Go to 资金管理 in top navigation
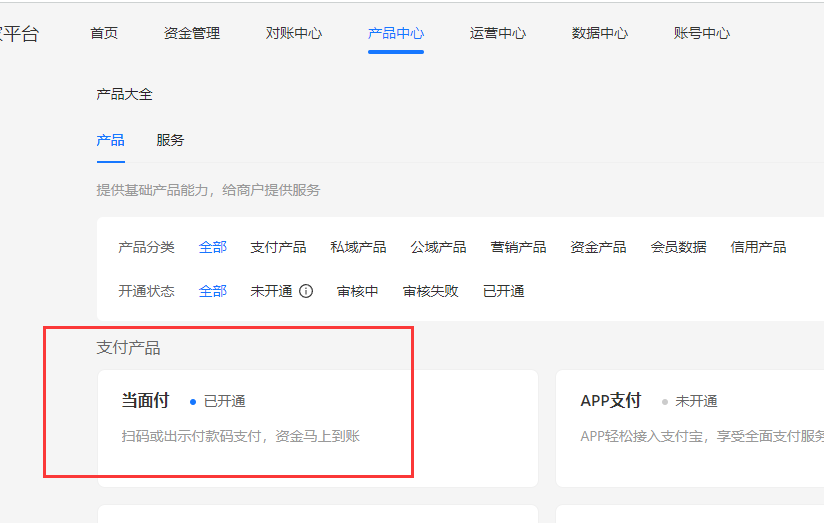Image resolution: width=824 pixels, height=523 pixels. pyautogui.click(x=192, y=33)
